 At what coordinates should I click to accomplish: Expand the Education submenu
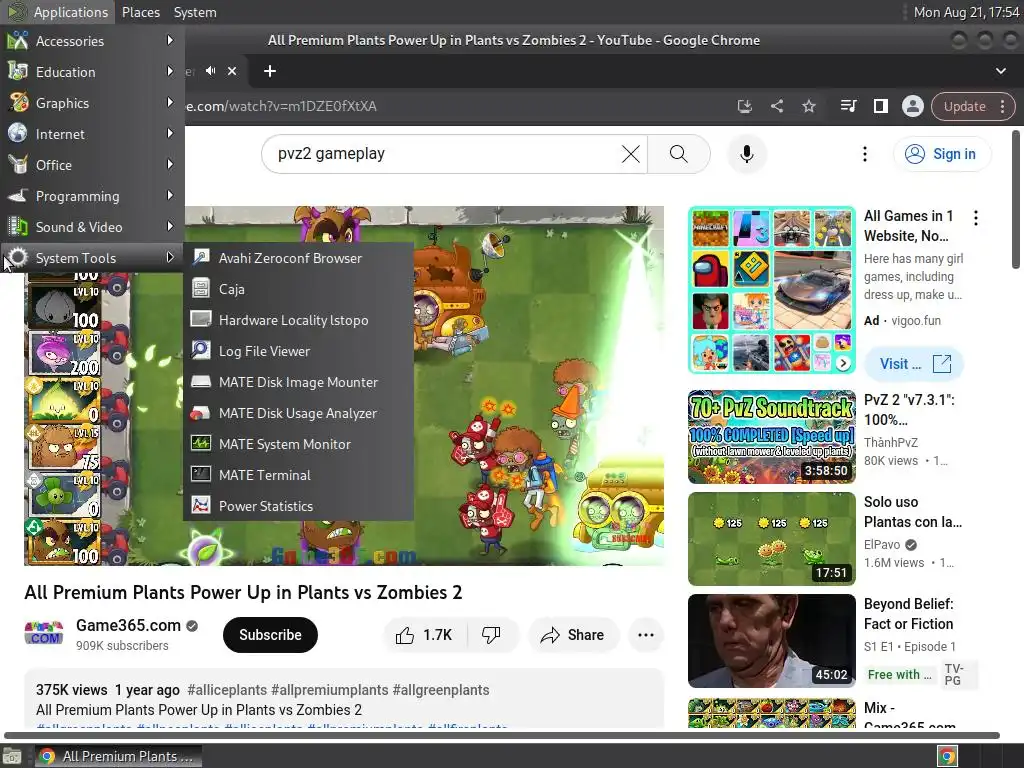[92, 72]
